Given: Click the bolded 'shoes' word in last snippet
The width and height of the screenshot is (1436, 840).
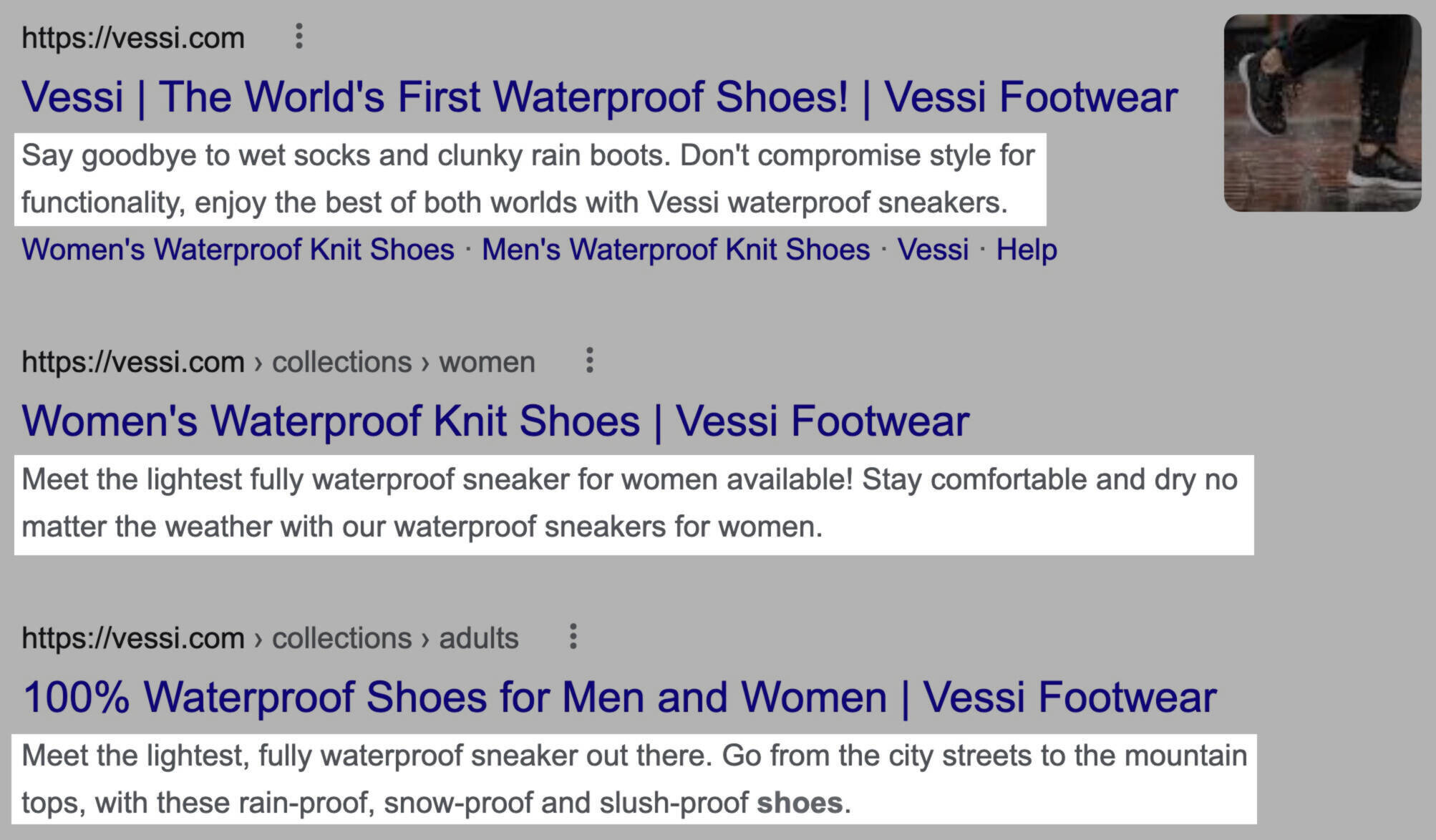Looking at the screenshot, I should [800, 803].
